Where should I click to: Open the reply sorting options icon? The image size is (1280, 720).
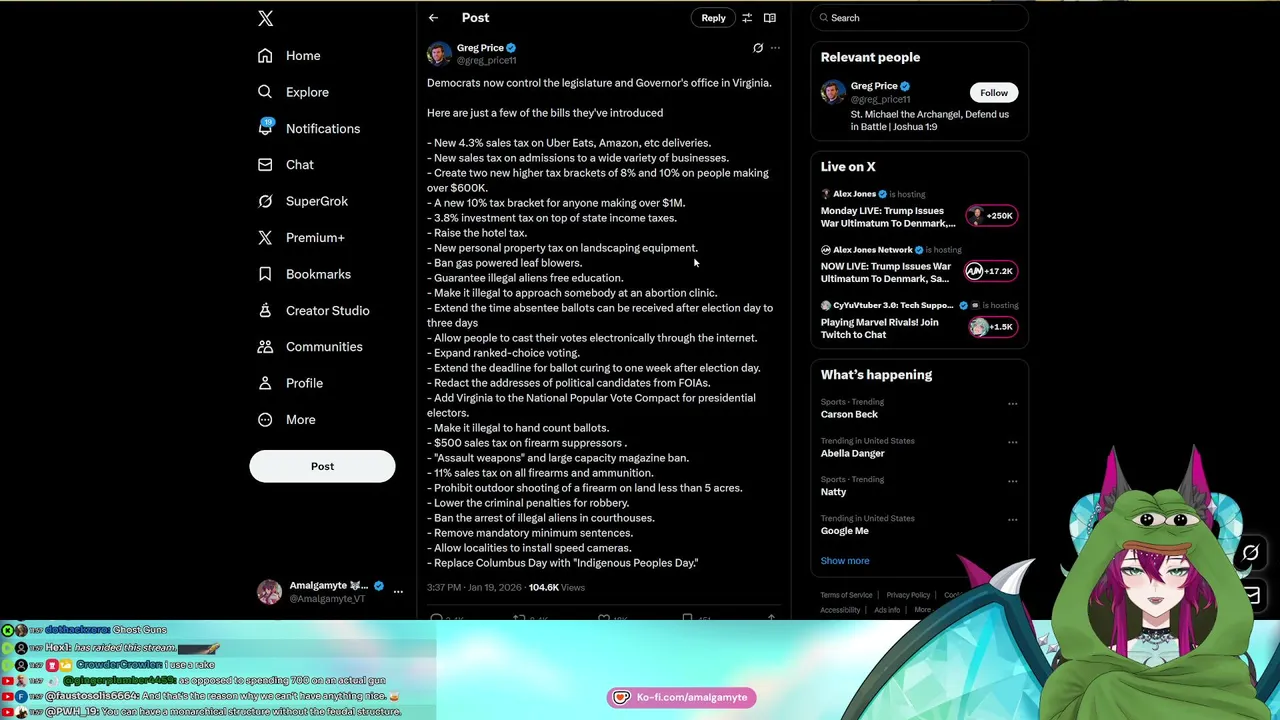coord(747,18)
